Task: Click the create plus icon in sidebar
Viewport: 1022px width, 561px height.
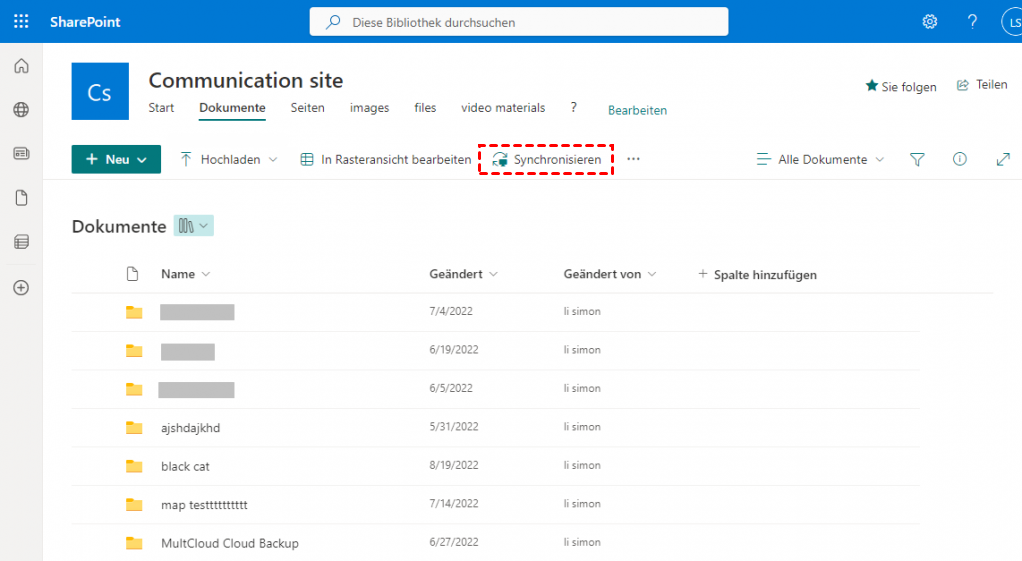Action: coord(21,288)
